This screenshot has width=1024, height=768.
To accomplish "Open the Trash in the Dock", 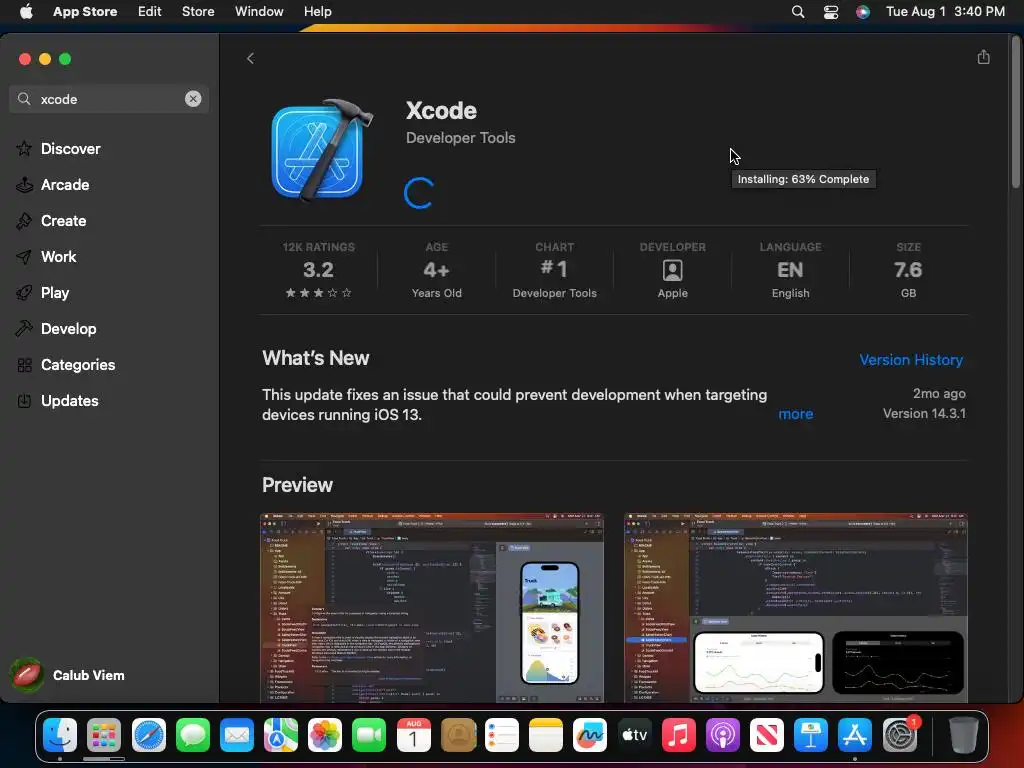I will tap(963, 735).
